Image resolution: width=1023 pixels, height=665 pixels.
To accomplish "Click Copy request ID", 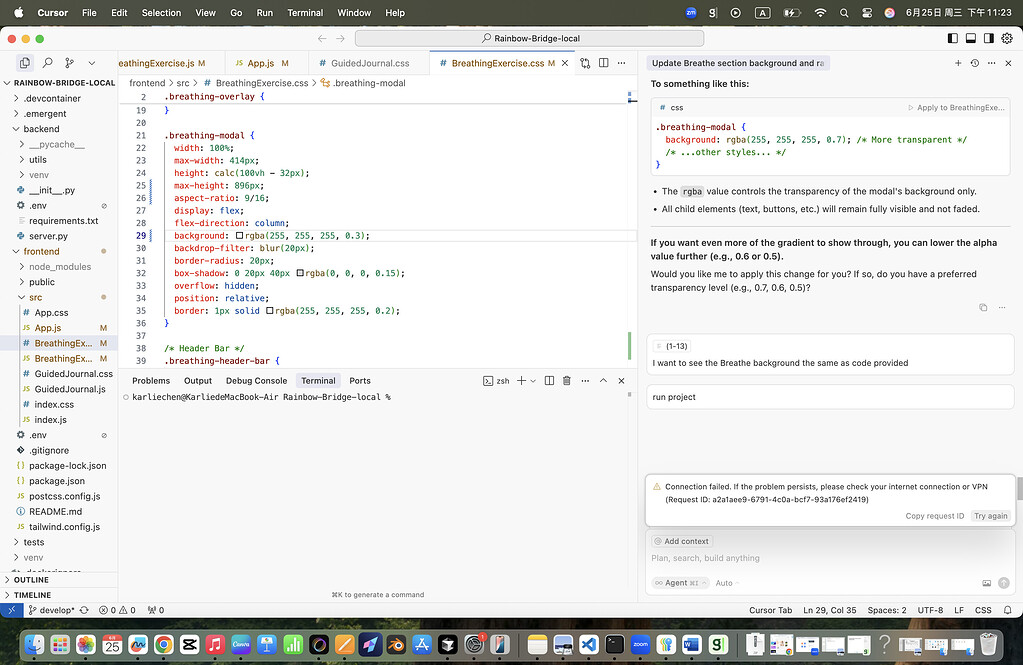I will pos(934,516).
